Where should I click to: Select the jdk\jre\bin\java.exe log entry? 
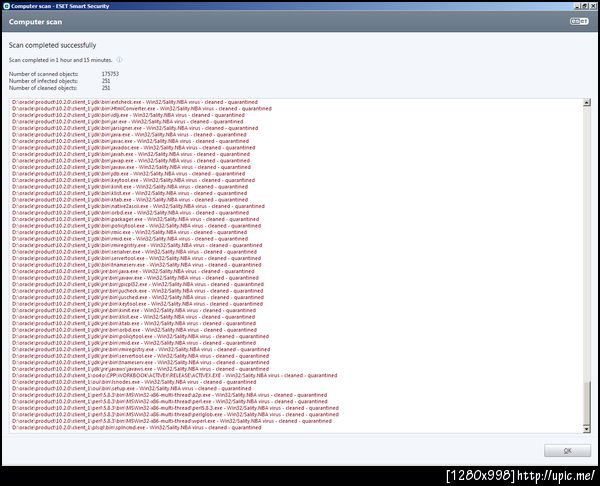(133, 271)
